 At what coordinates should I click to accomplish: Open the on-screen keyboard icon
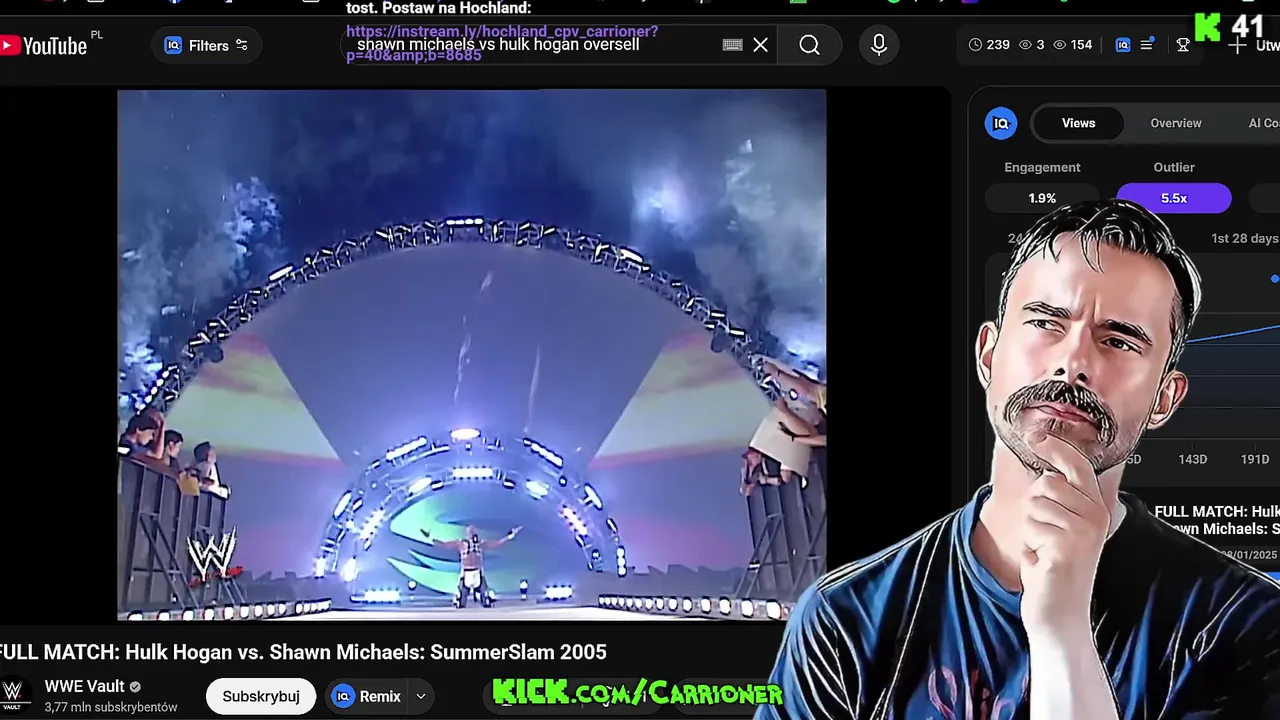click(732, 45)
